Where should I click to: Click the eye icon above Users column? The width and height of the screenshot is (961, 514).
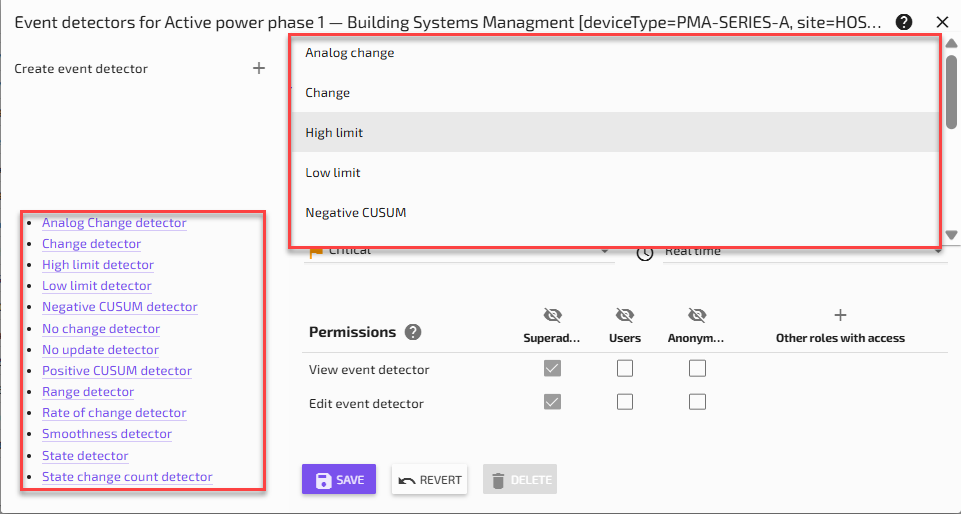click(x=625, y=315)
